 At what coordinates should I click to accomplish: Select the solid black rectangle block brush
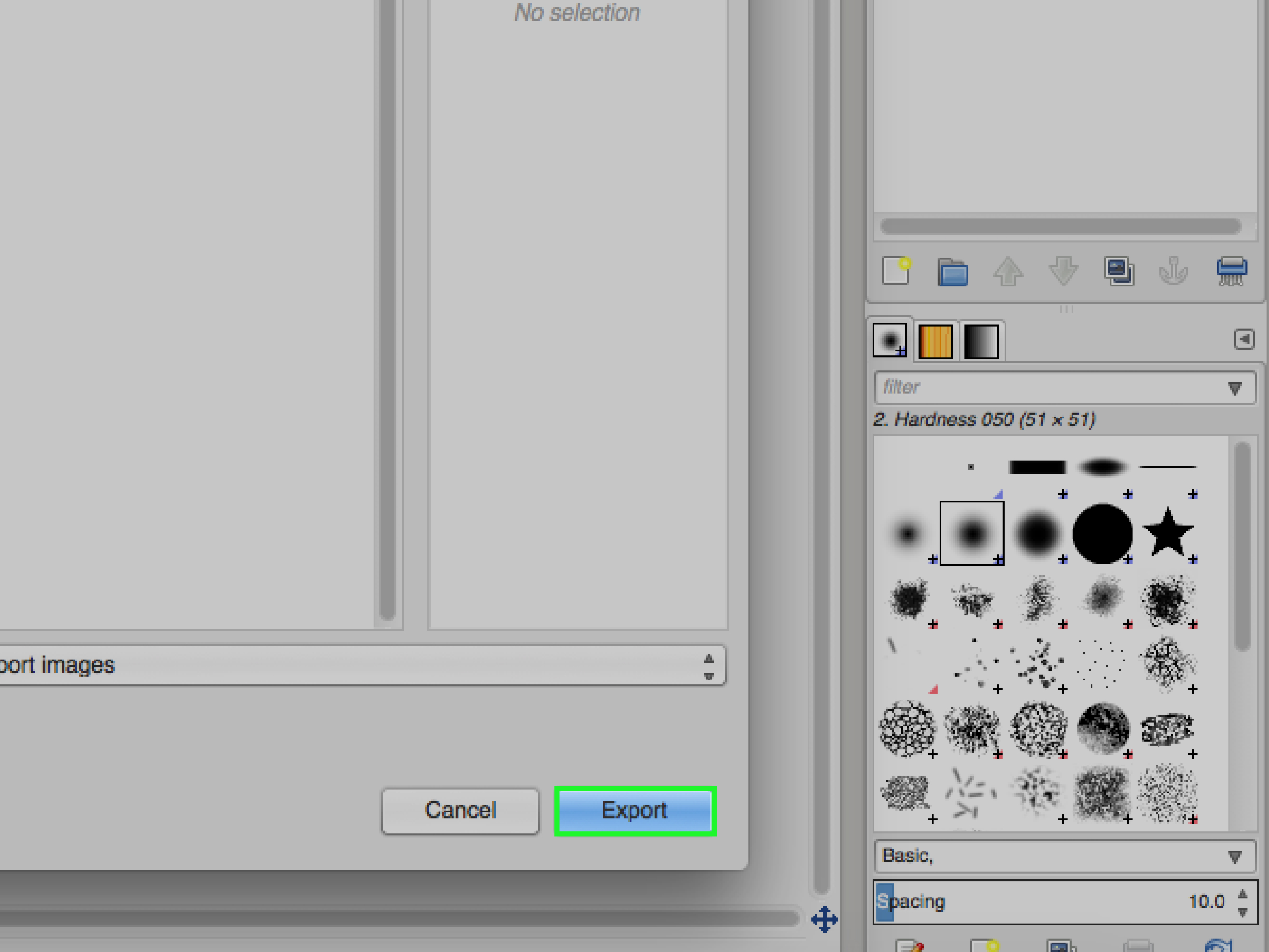point(1037,467)
